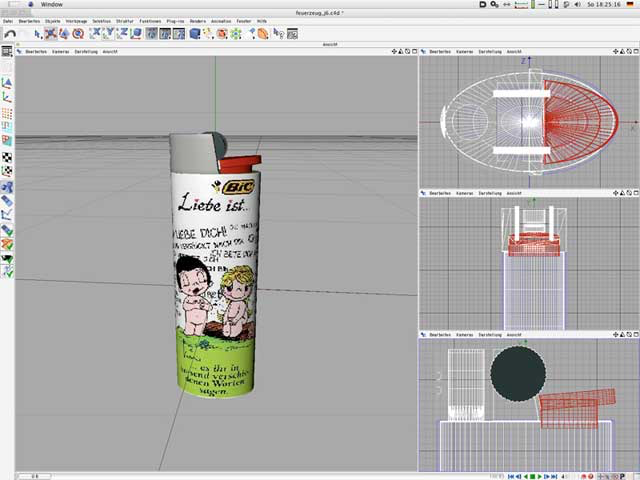Open the Darstellung dropdown in the top-right viewport

click(x=491, y=51)
